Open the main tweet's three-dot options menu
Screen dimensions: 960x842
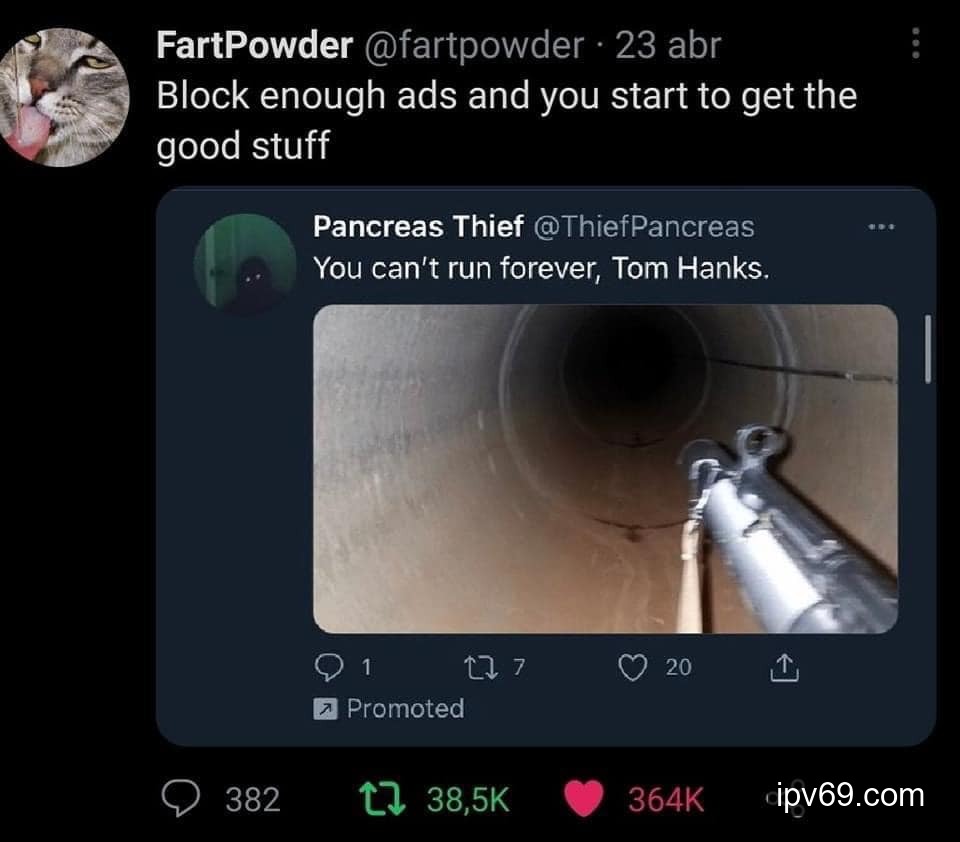915,43
